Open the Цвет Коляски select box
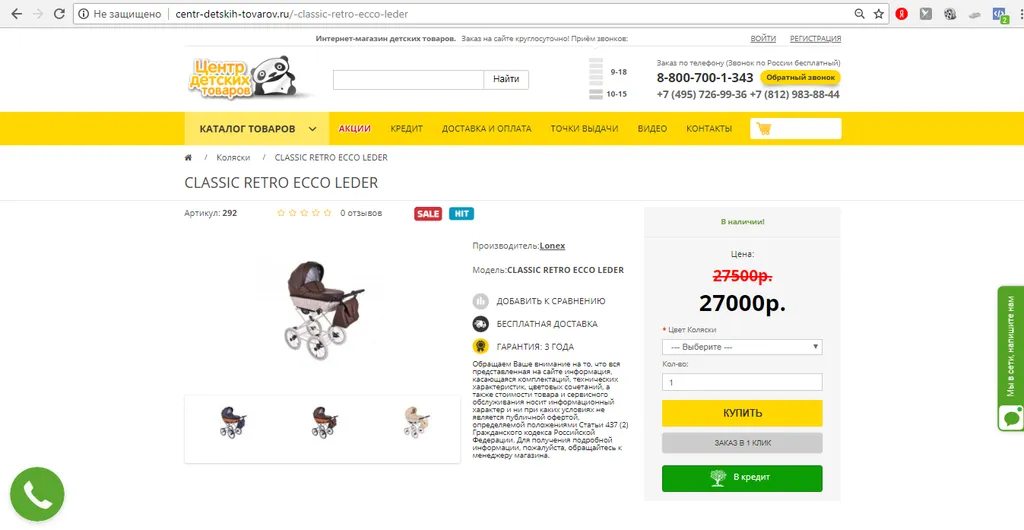The image size is (1024, 530). coord(742,347)
